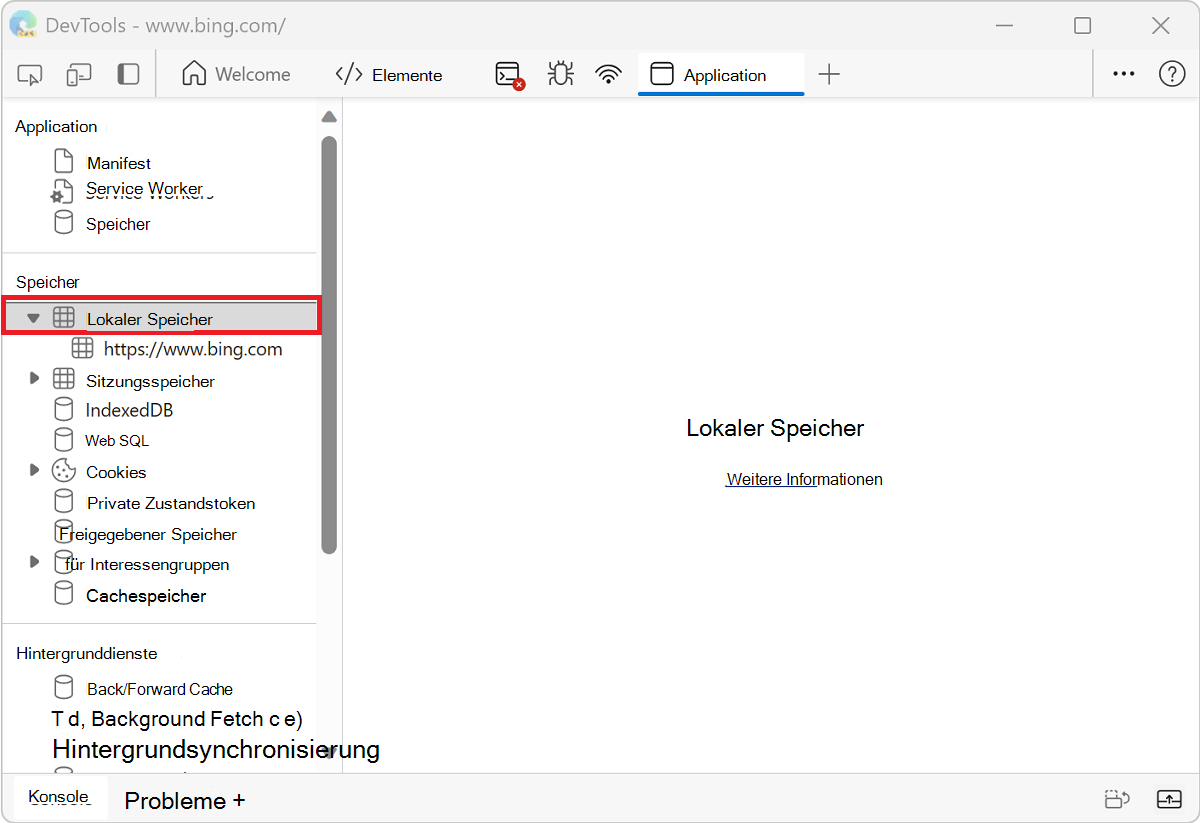Select Back/Forward Cache entry
Screen dimensions: 1200x823
(x=160, y=689)
